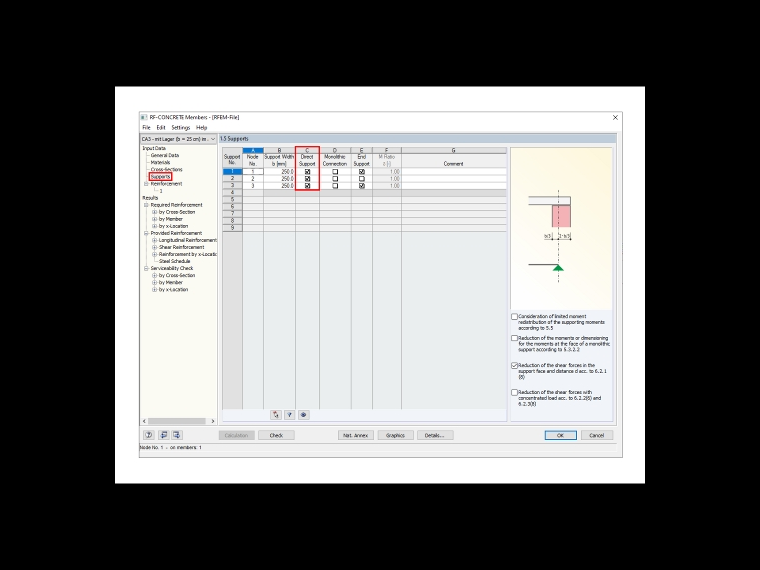
Task: Enable Monolithic Connection for support 1
Action: 335,172
